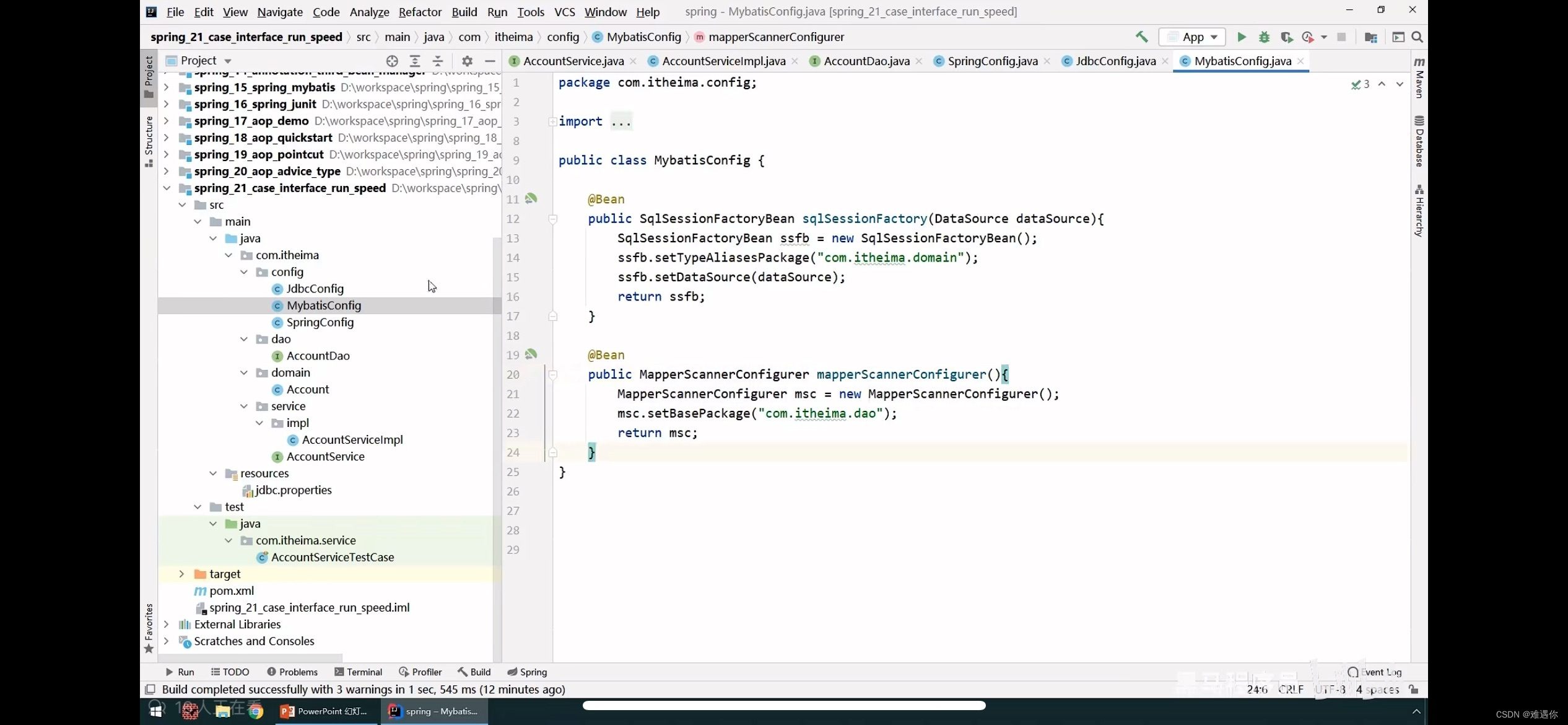Open the Profiler tool window
This screenshot has width=1568, height=725.
(x=420, y=672)
